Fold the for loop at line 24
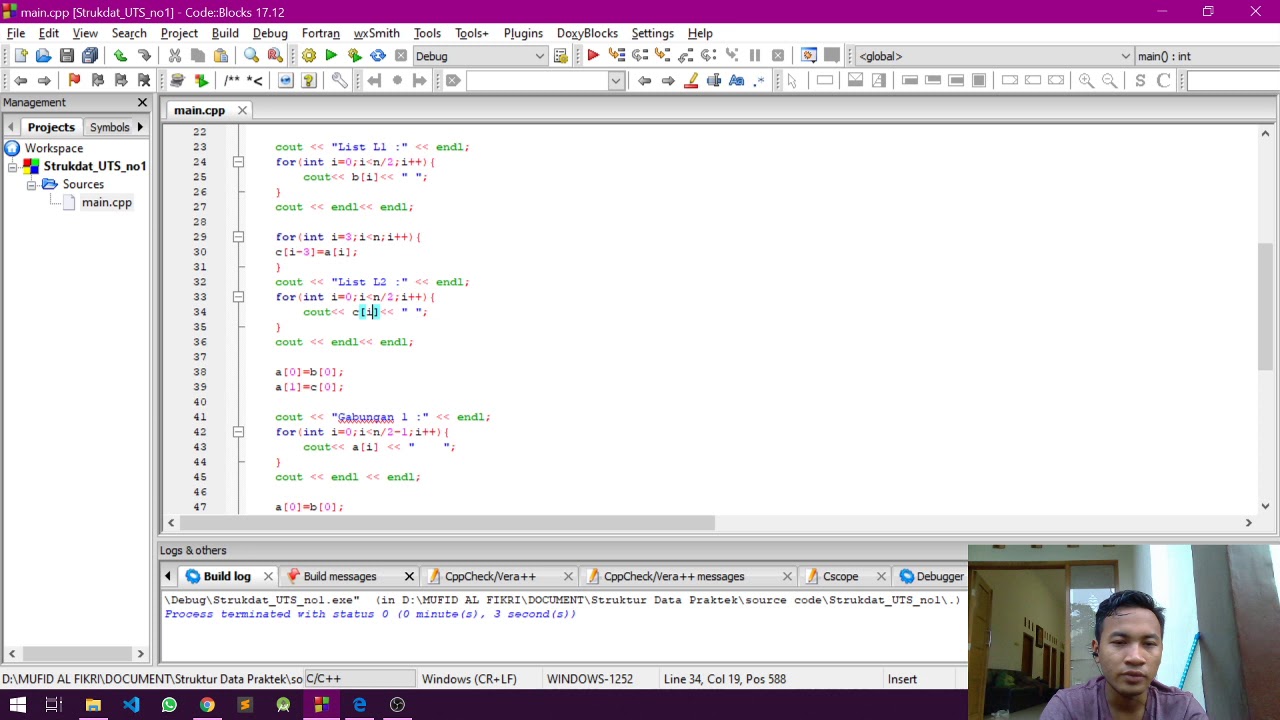This screenshot has height=720, width=1280. pos(238,162)
